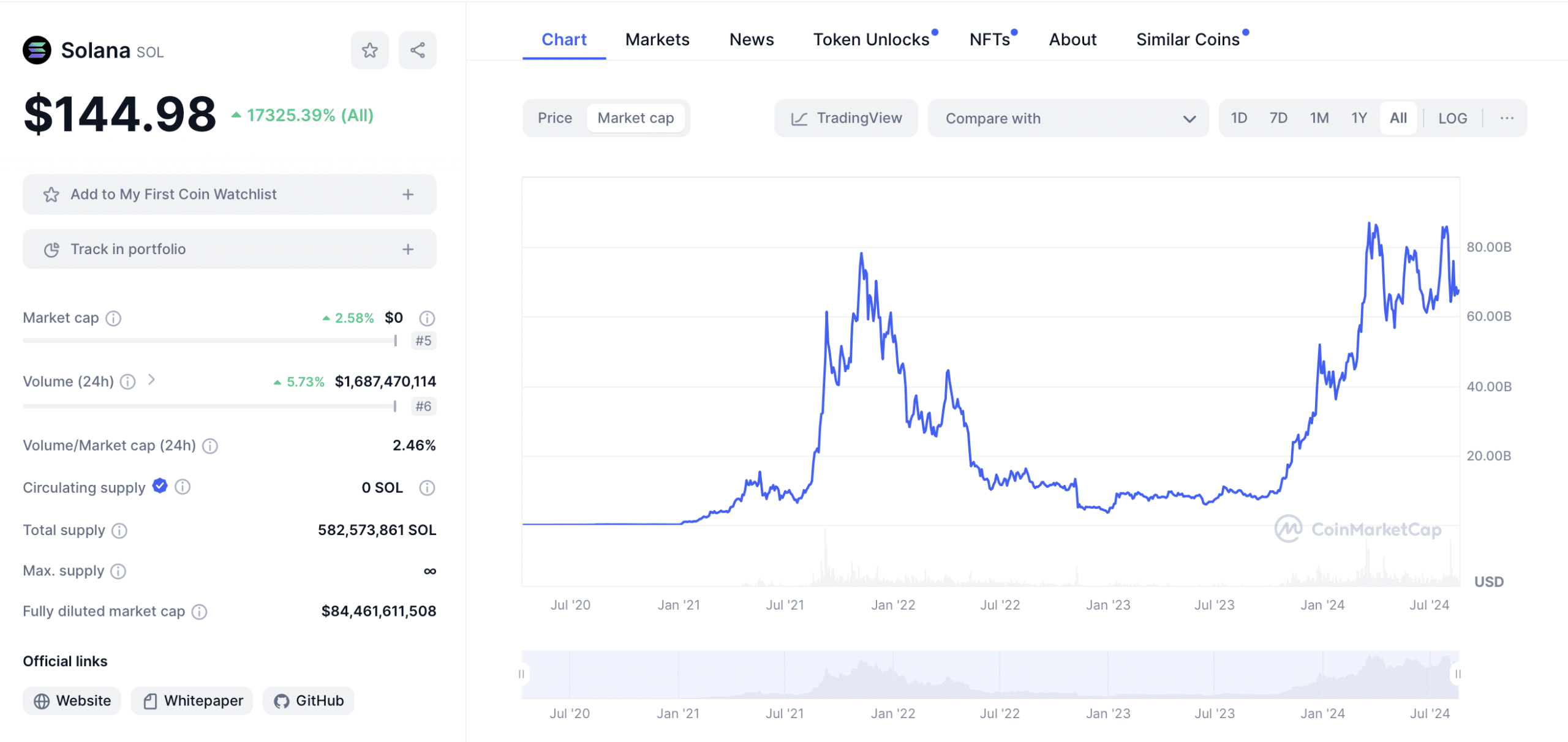This screenshot has width=1568, height=742.
Task: Click the star favorite icon beside Solana
Action: point(369,50)
